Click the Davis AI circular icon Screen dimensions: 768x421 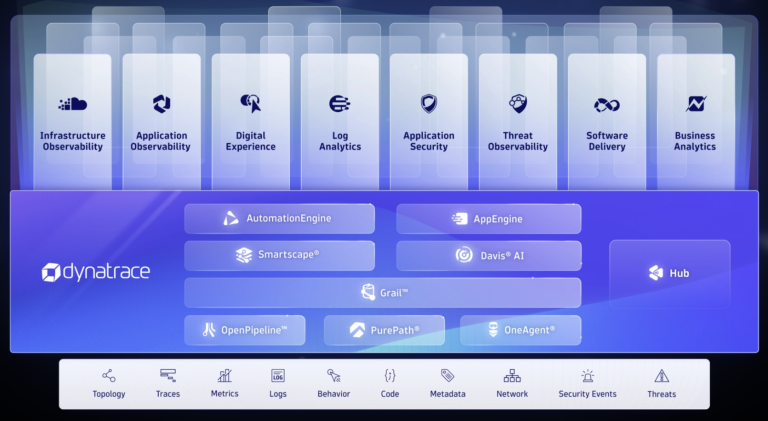464,255
